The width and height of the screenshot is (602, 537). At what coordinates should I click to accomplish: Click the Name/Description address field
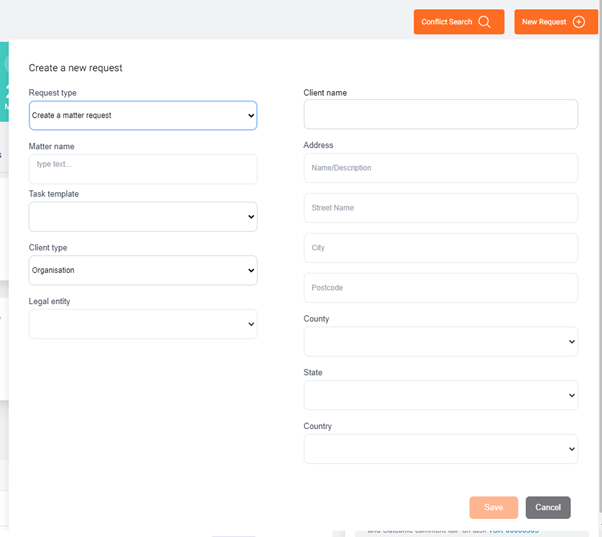pos(441,168)
